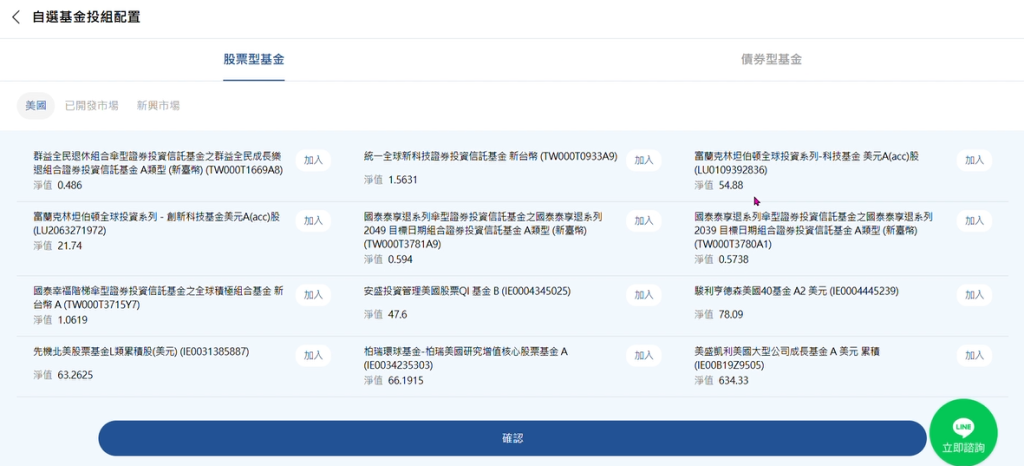Click fund name 安盛投資管理美國股票QI 基金 B

click(x=466, y=290)
